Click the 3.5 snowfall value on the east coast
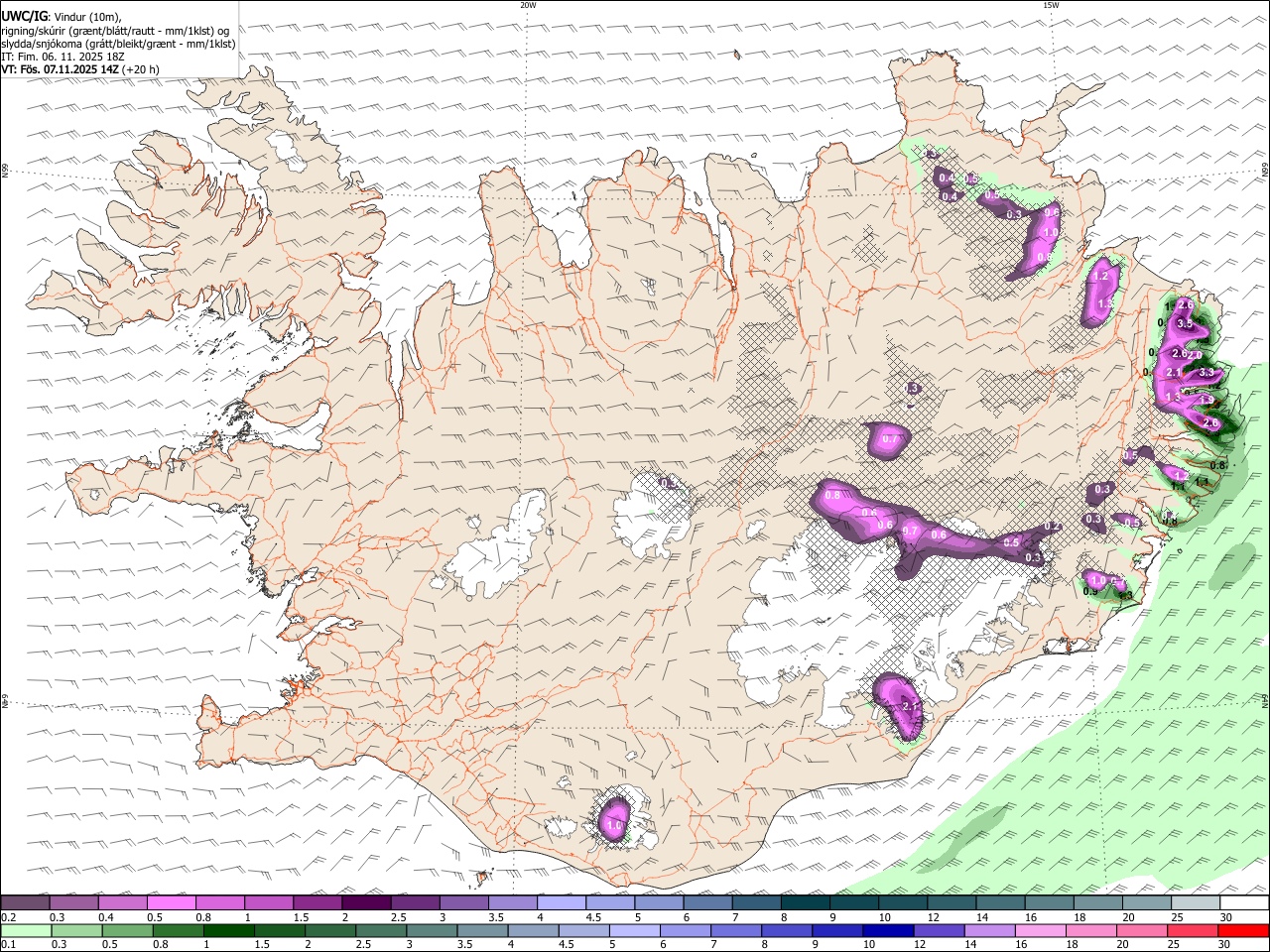 point(1184,323)
